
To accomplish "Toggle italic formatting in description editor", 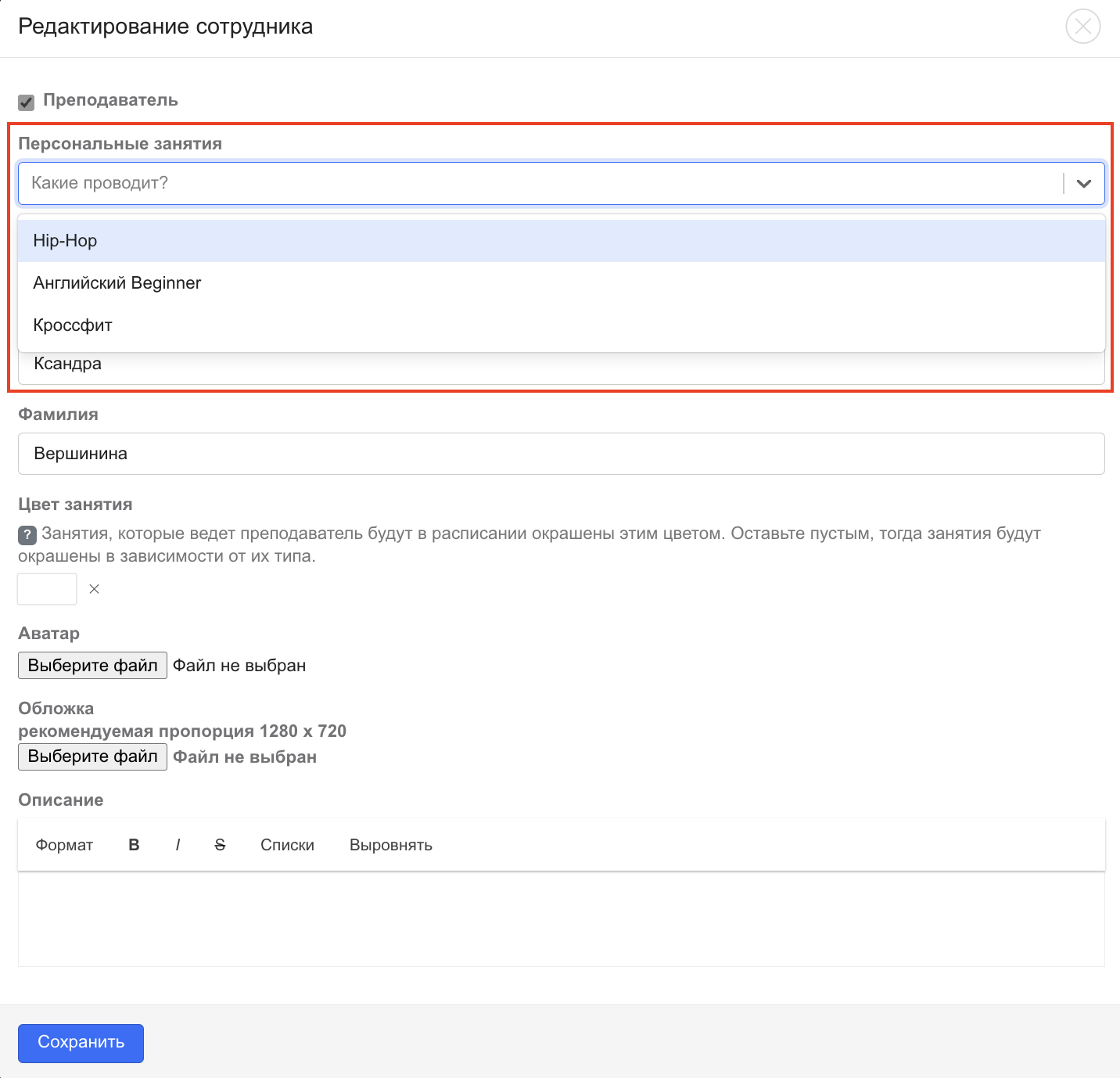I will pyautogui.click(x=178, y=846).
